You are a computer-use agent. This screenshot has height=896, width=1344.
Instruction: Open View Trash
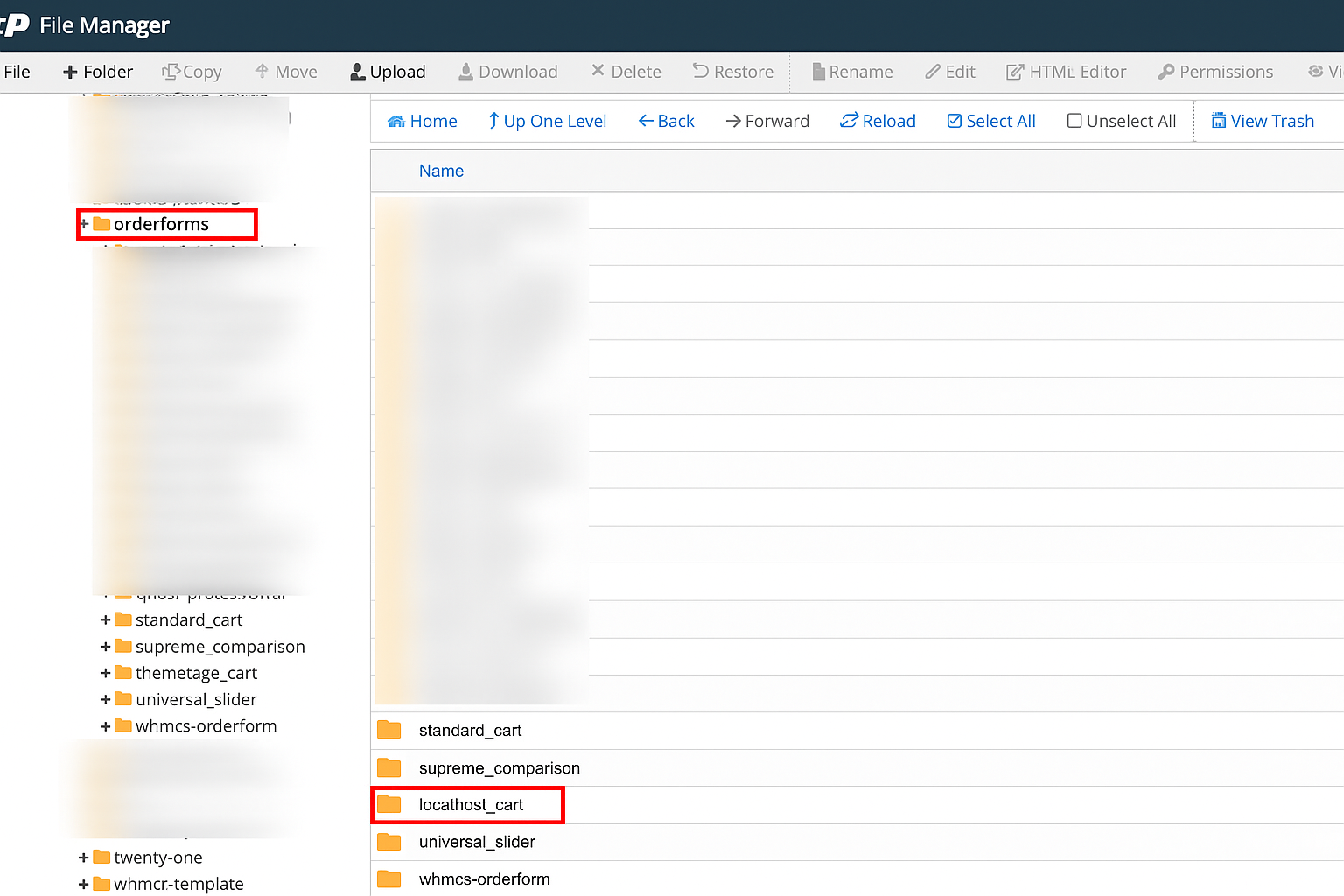click(1263, 121)
